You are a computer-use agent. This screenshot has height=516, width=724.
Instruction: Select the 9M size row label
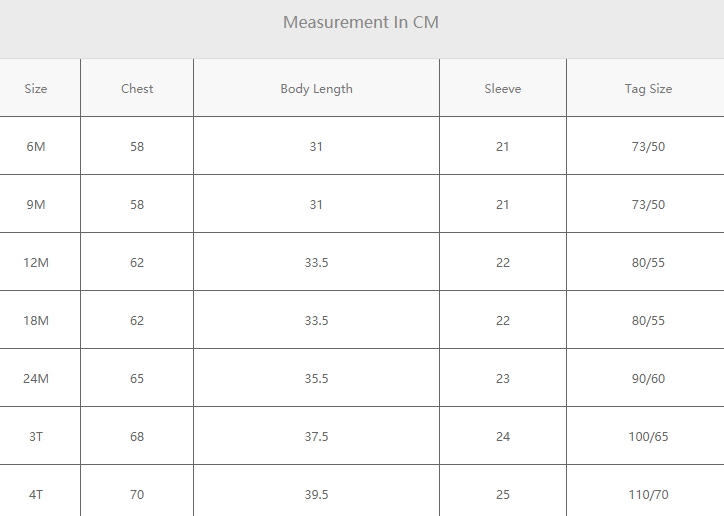[36, 204]
